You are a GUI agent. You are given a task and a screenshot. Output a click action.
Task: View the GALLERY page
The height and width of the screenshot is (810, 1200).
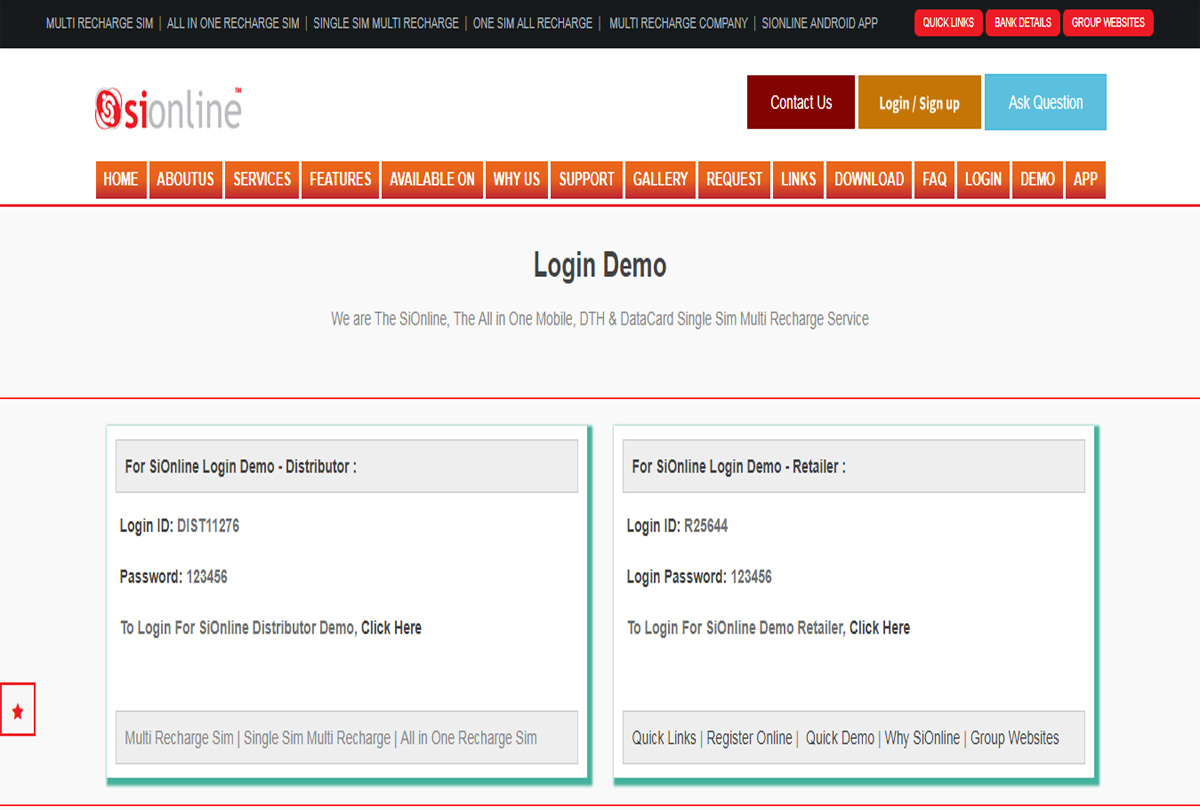point(660,179)
